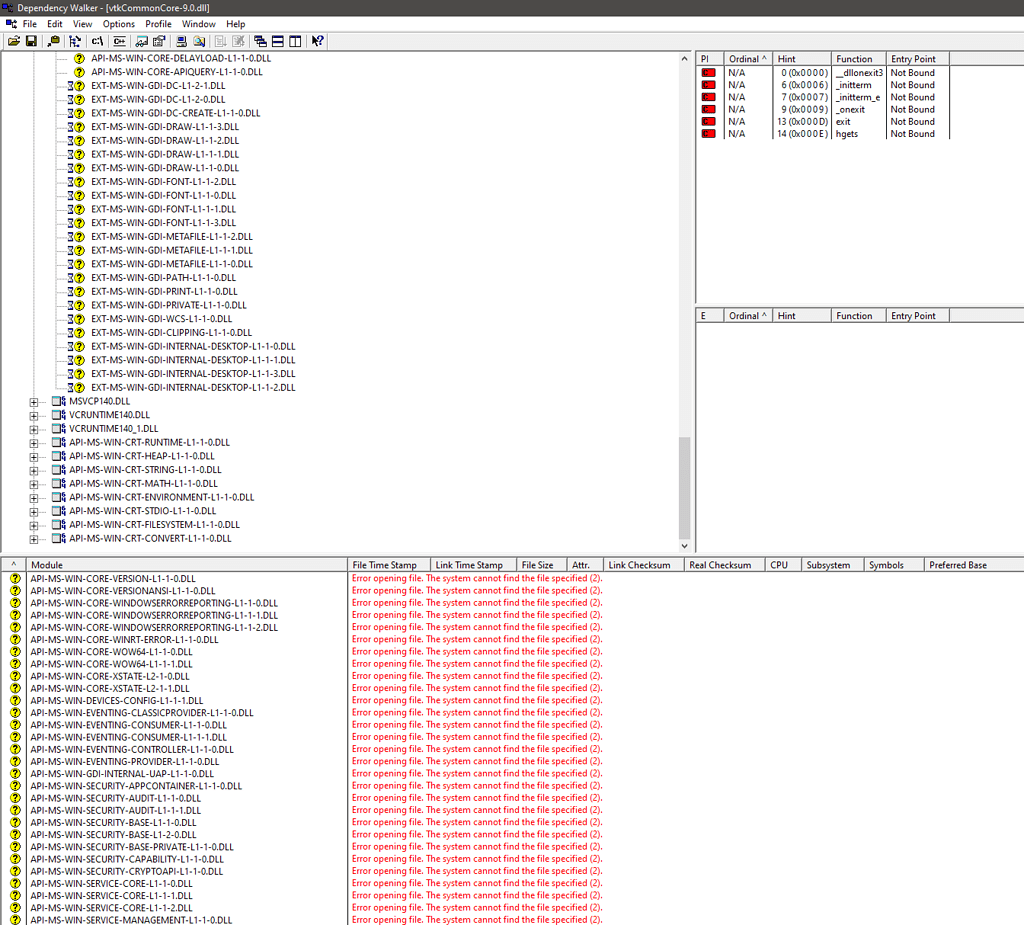
Task: Click the context Help arrow-question icon
Action: click(x=317, y=41)
